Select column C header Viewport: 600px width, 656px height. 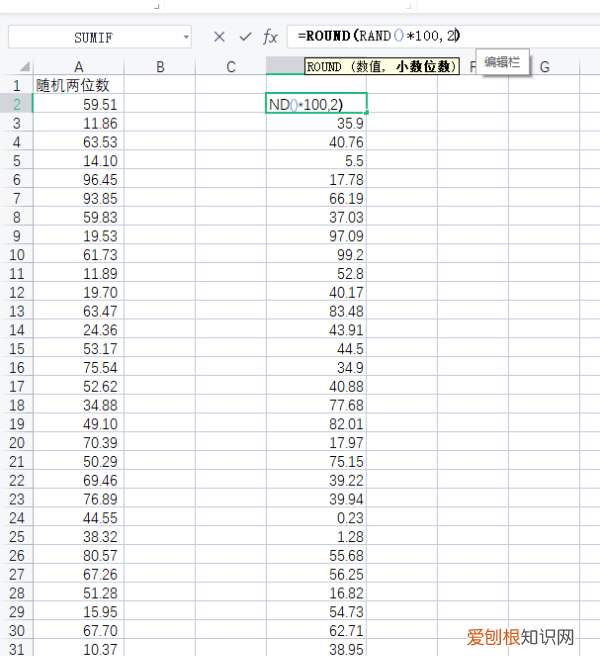pyautogui.click(x=231, y=67)
